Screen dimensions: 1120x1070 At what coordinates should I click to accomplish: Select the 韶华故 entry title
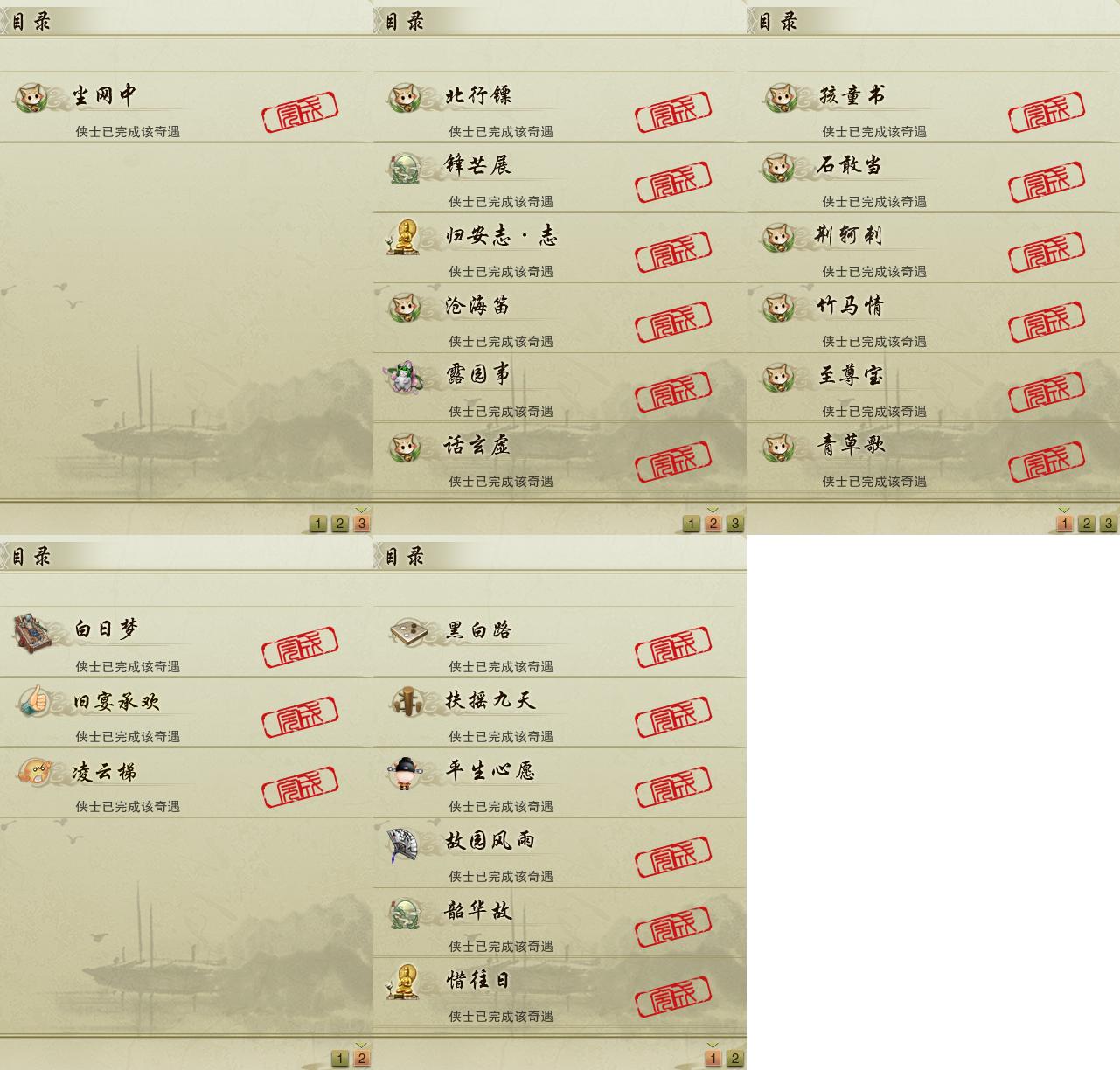(x=477, y=910)
